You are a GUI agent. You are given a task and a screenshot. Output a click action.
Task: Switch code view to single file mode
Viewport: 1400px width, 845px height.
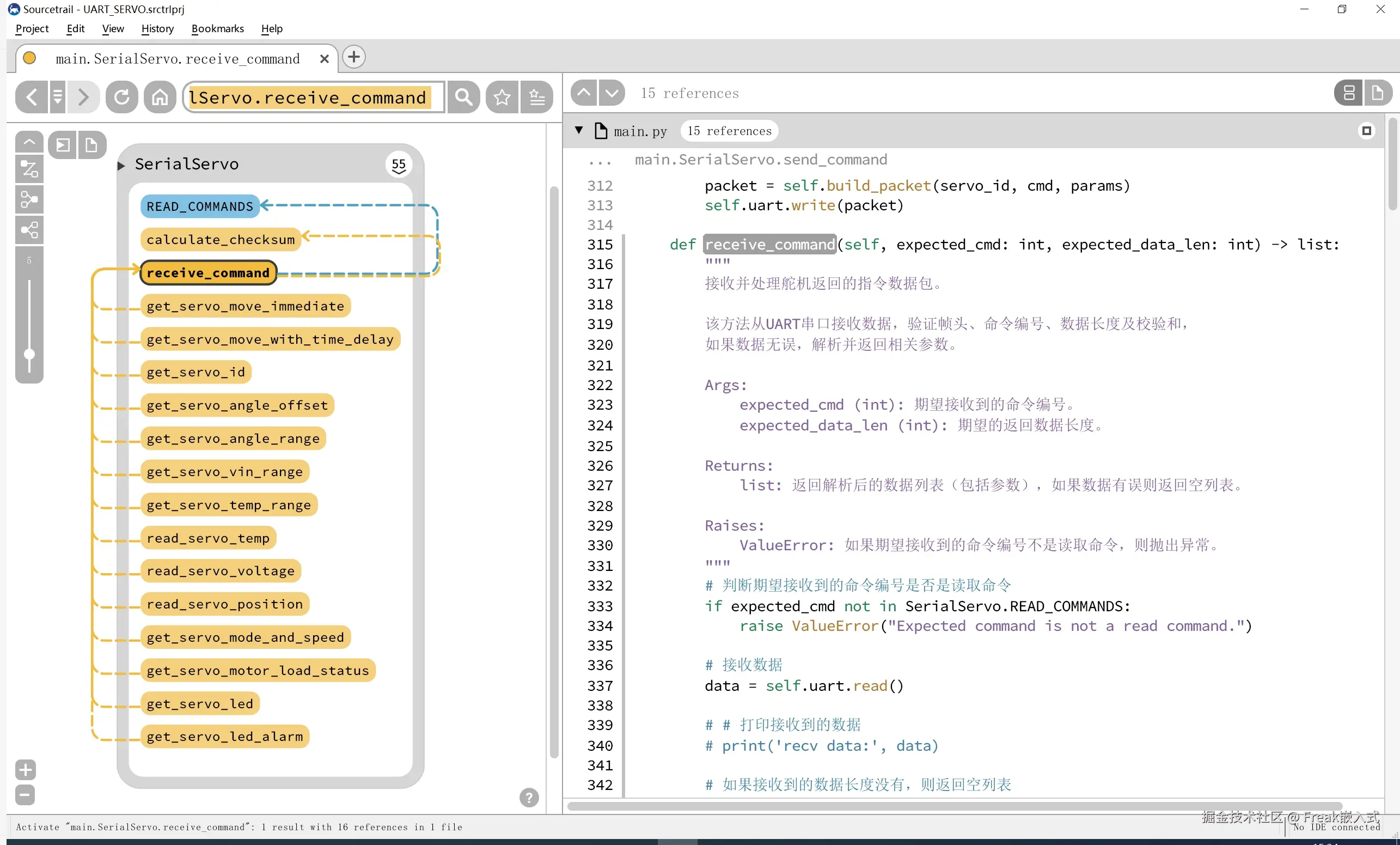[x=1377, y=93]
